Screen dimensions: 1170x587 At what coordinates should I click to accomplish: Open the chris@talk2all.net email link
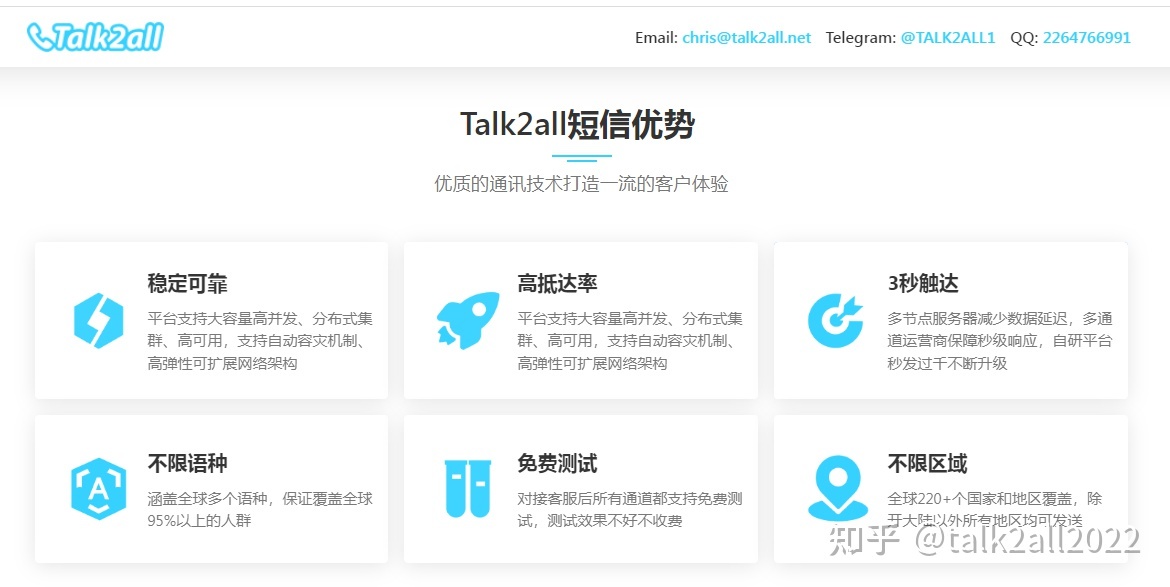click(746, 37)
